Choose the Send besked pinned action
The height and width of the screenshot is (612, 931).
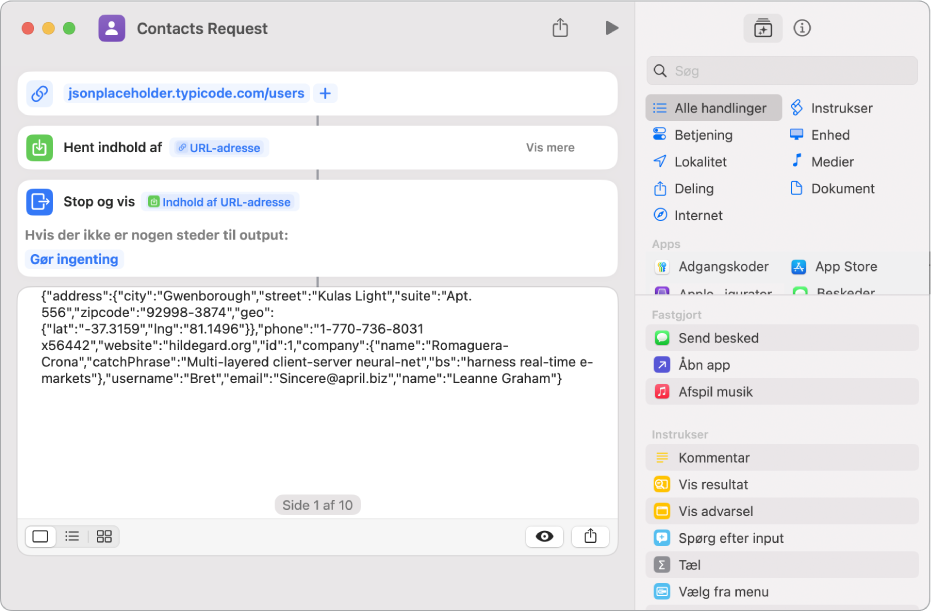pyautogui.click(x=782, y=338)
